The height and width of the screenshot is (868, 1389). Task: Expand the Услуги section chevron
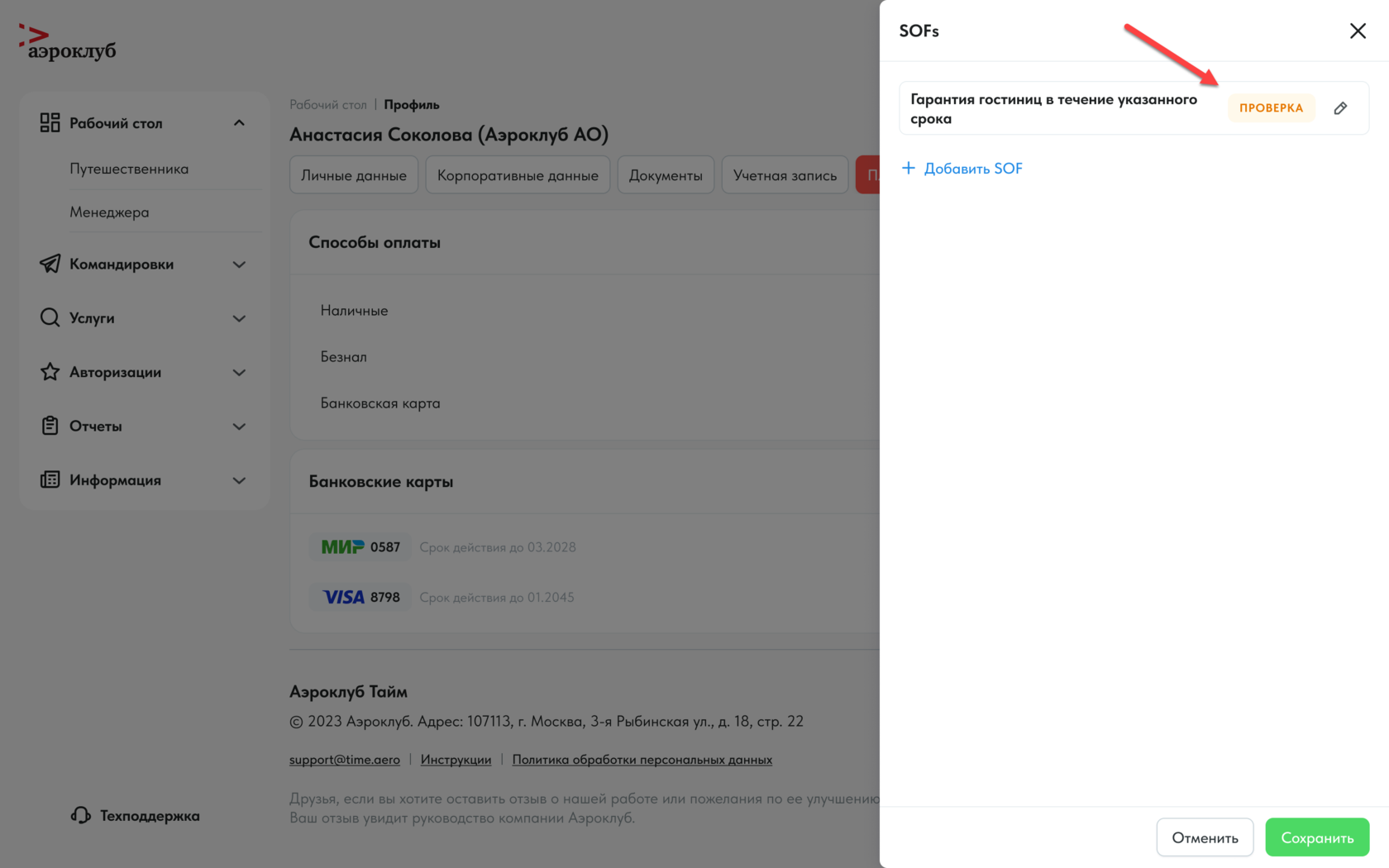(x=239, y=318)
